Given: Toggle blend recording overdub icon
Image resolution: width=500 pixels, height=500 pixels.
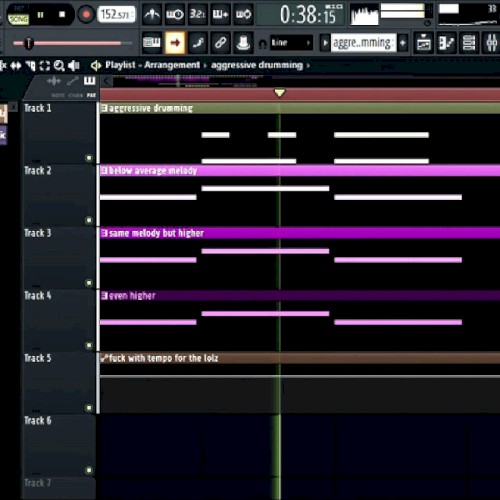Looking at the screenshot, I should 220,15.
